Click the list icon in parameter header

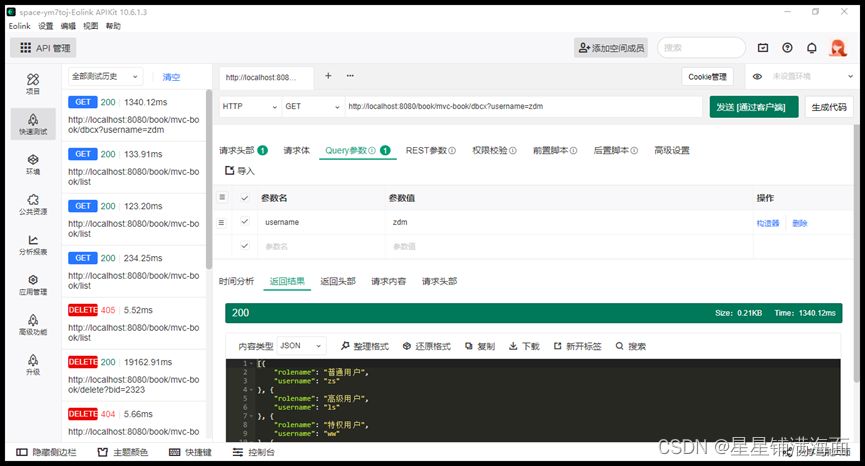(222, 197)
